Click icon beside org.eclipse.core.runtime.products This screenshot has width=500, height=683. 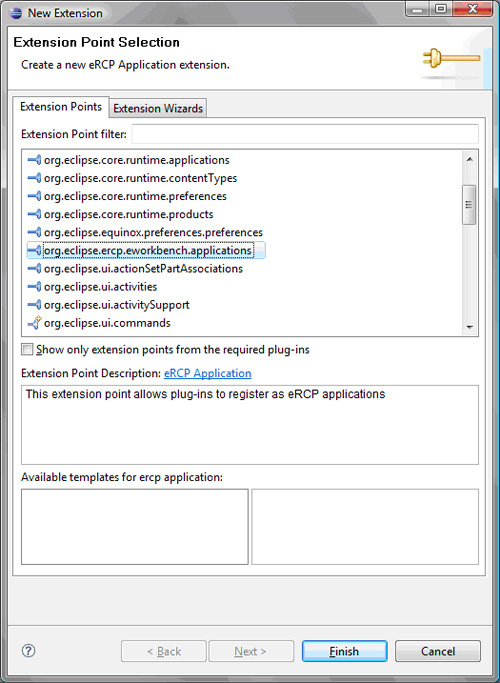(x=34, y=214)
